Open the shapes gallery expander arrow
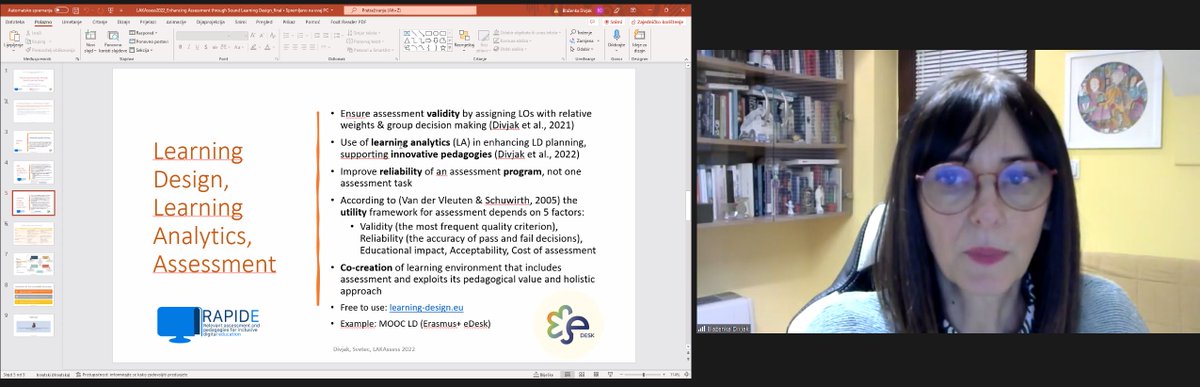The width and height of the screenshot is (1200, 387). [x=450, y=48]
